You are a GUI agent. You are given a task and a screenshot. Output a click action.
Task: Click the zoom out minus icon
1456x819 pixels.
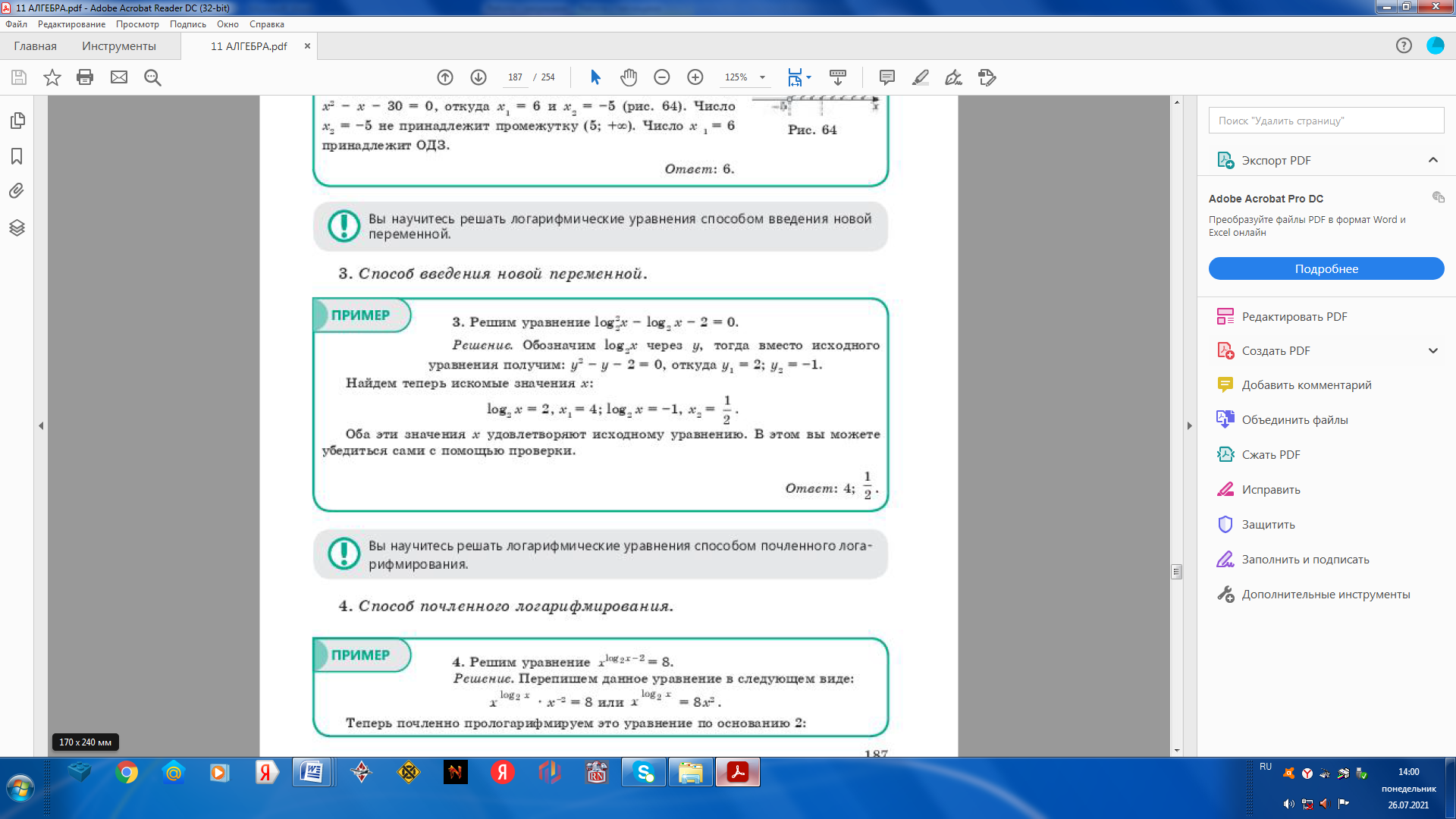point(661,77)
